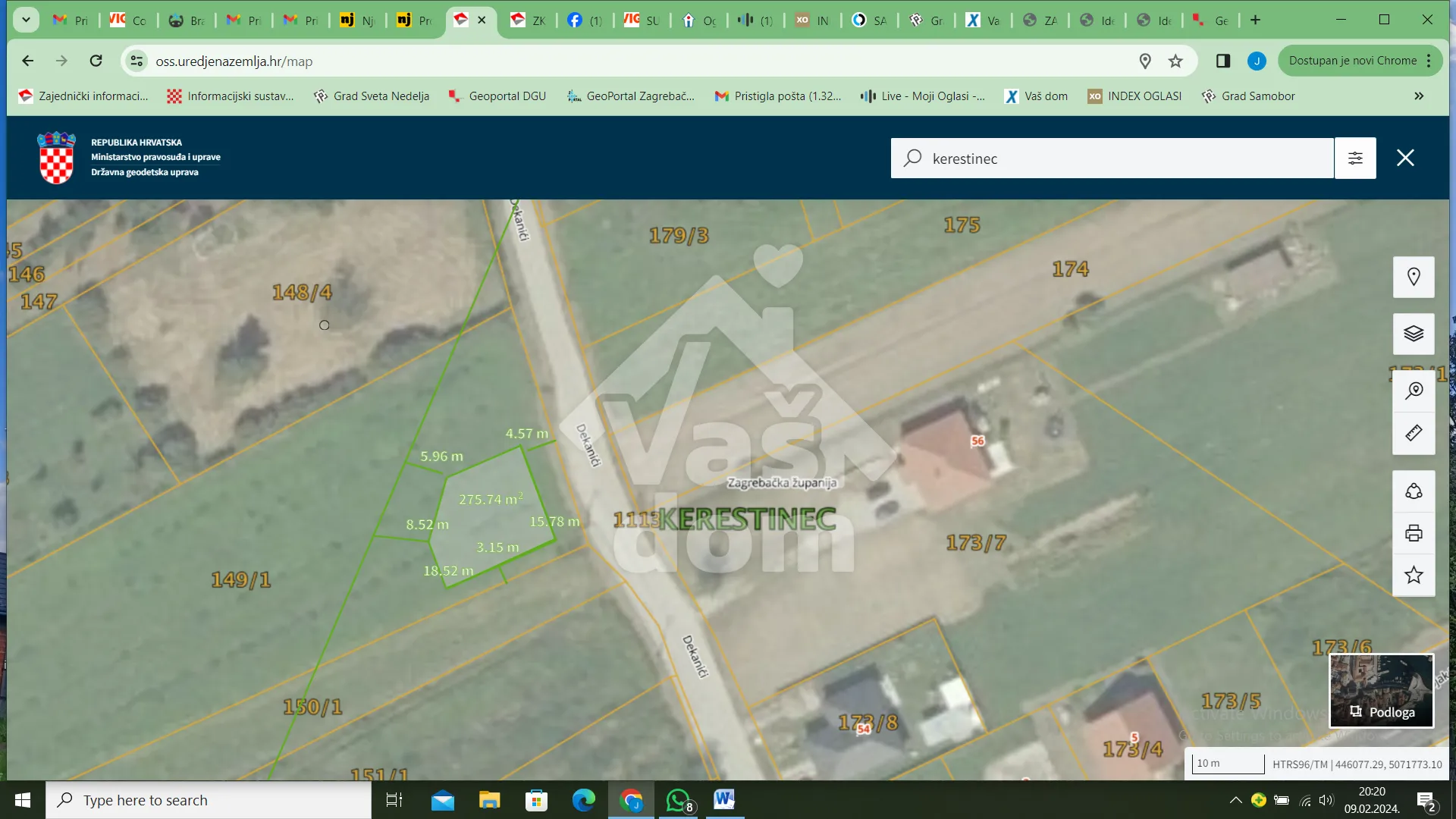Go back to the previous page

(28, 61)
